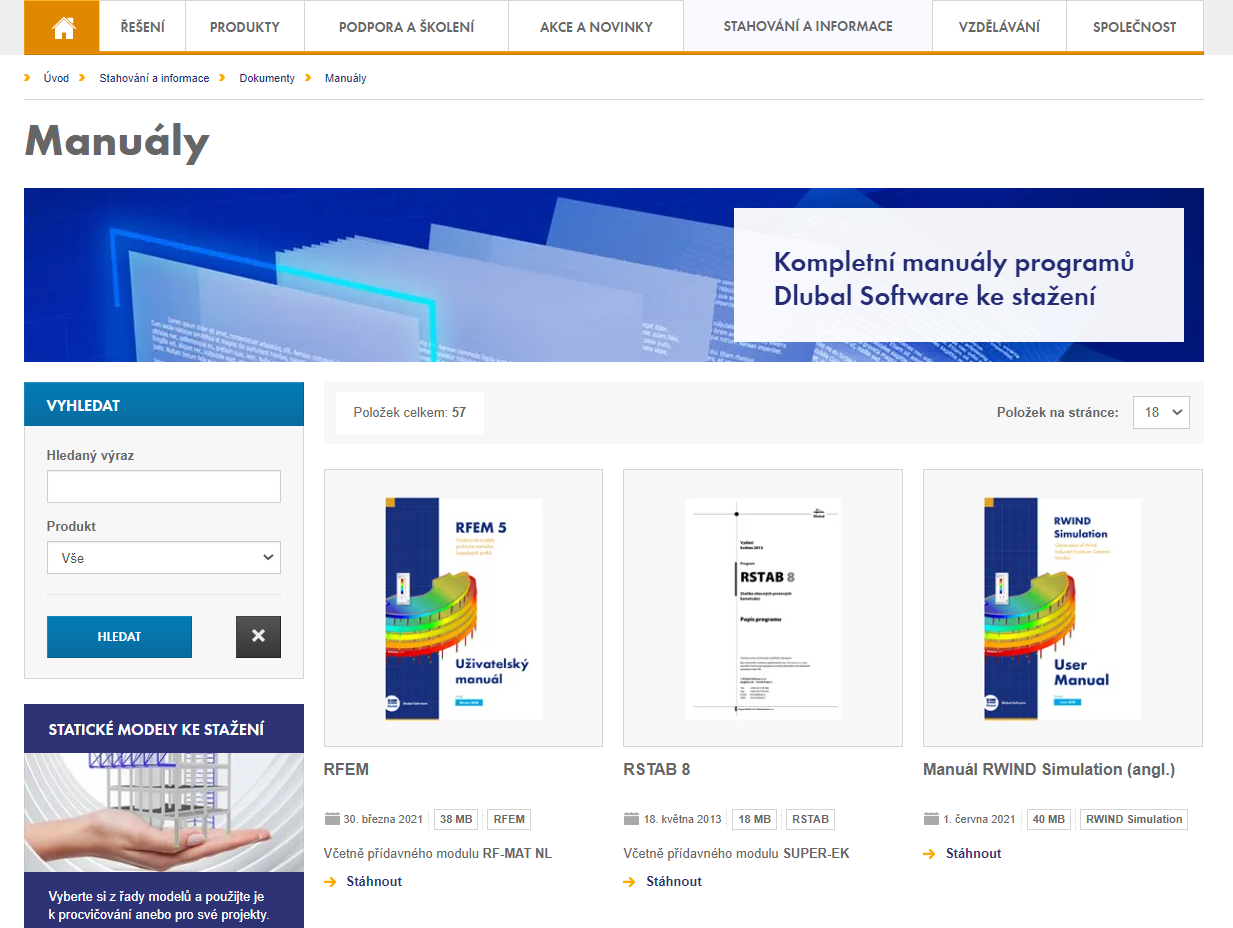The width and height of the screenshot is (1233, 928).
Task: Click the calendar icon beside the RSTAB date
Action: point(632,818)
